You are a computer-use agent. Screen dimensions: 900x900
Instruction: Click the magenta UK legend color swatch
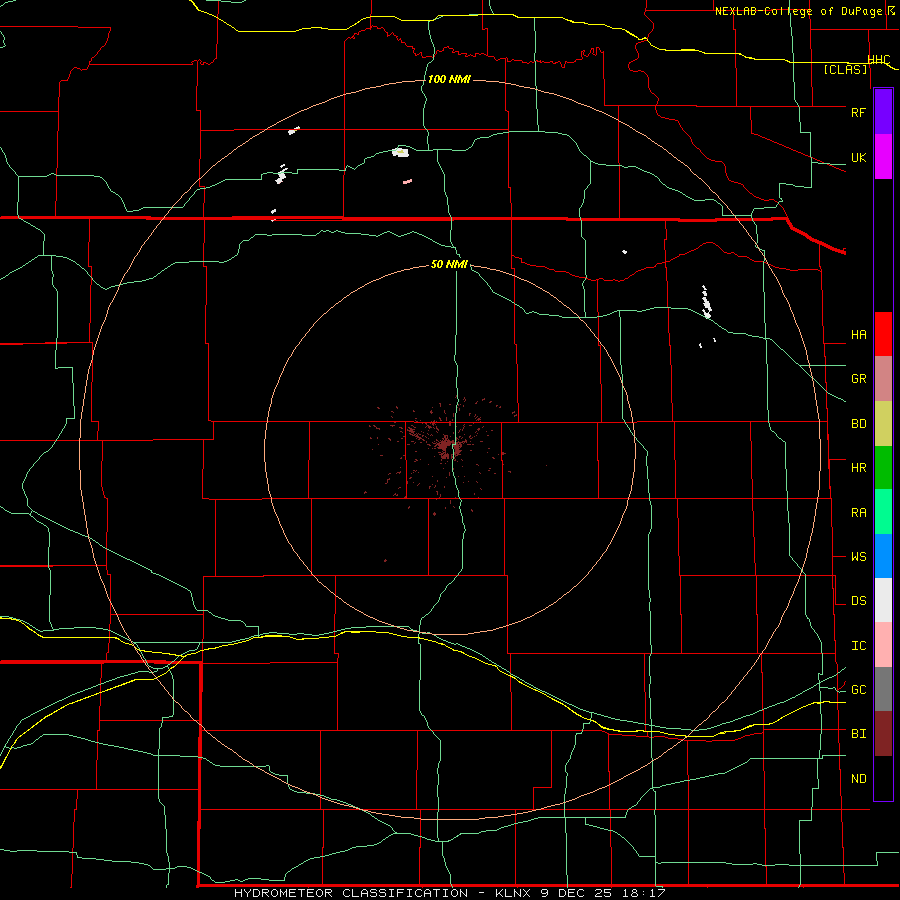point(883,157)
